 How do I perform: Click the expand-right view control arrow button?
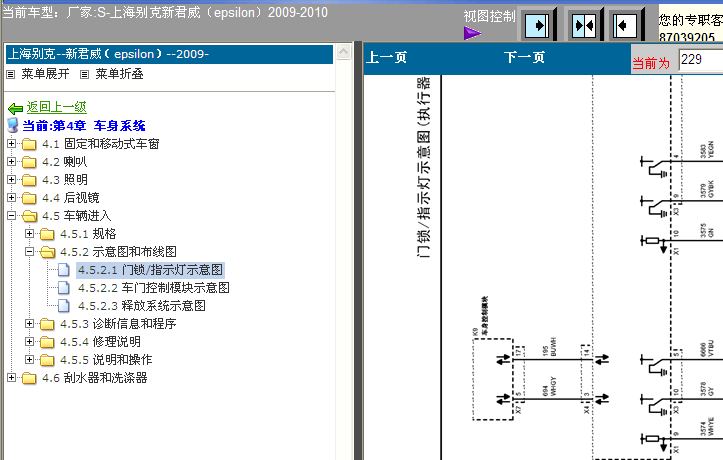(x=537, y=25)
